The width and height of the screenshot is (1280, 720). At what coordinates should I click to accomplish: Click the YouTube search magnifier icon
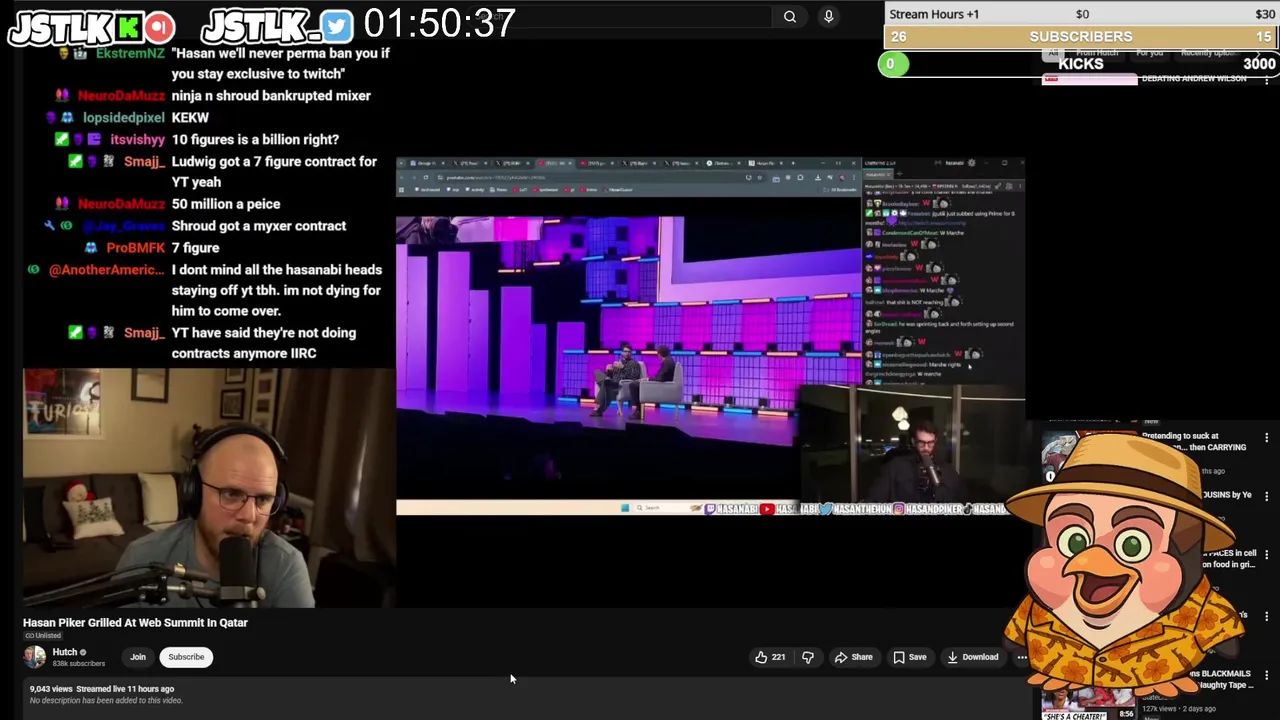[790, 16]
